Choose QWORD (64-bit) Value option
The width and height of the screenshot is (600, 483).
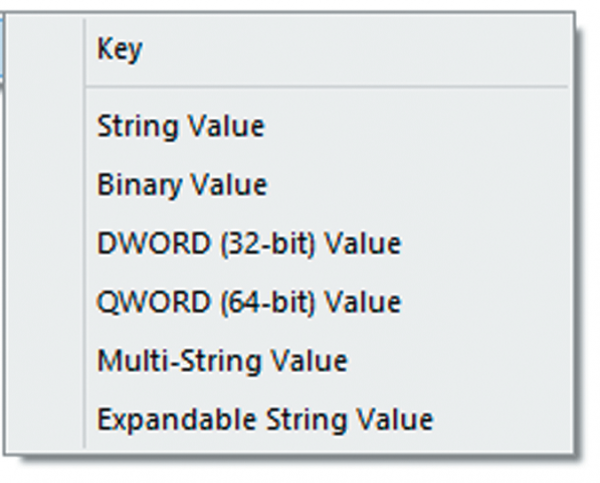[x=248, y=301]
